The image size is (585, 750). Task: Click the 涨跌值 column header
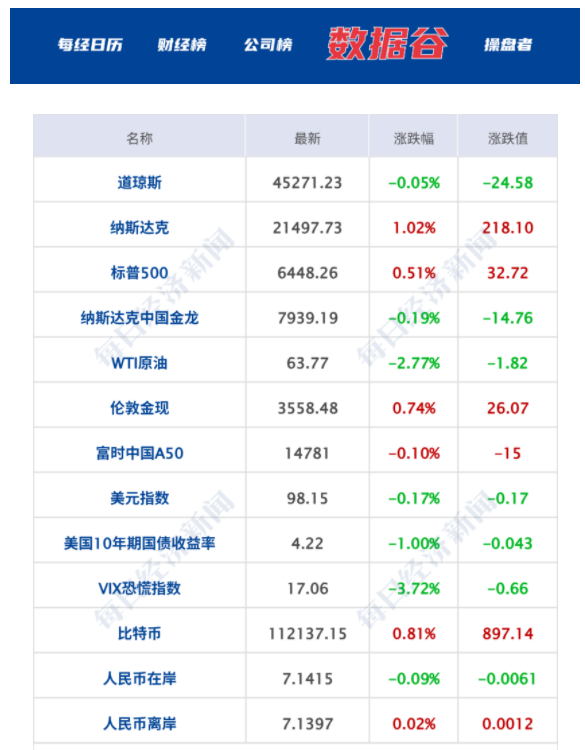point(508,139)
